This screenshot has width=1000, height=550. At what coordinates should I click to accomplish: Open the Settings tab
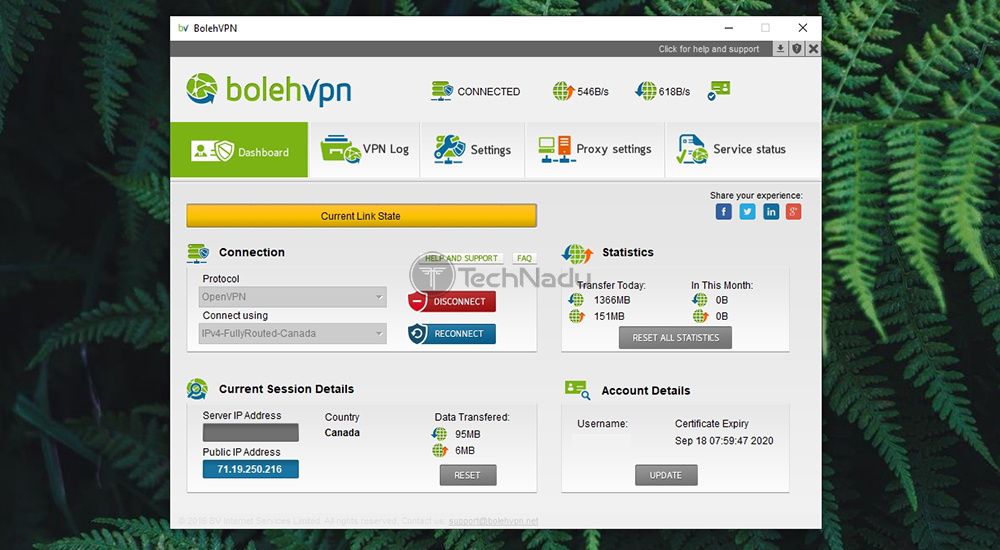(x=473, y=150)
